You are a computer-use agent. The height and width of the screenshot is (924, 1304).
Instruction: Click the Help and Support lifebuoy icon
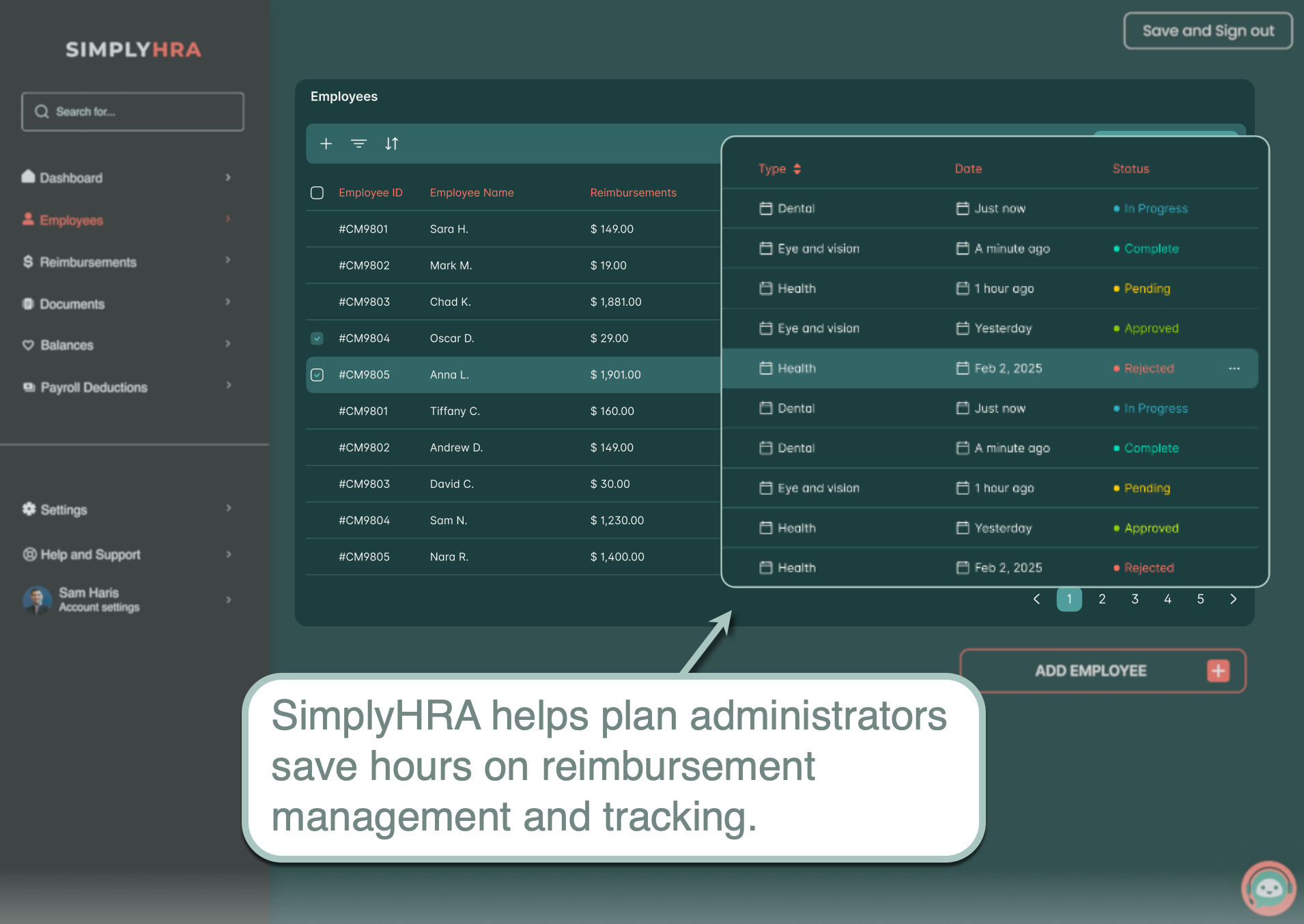tap(29, 554)
